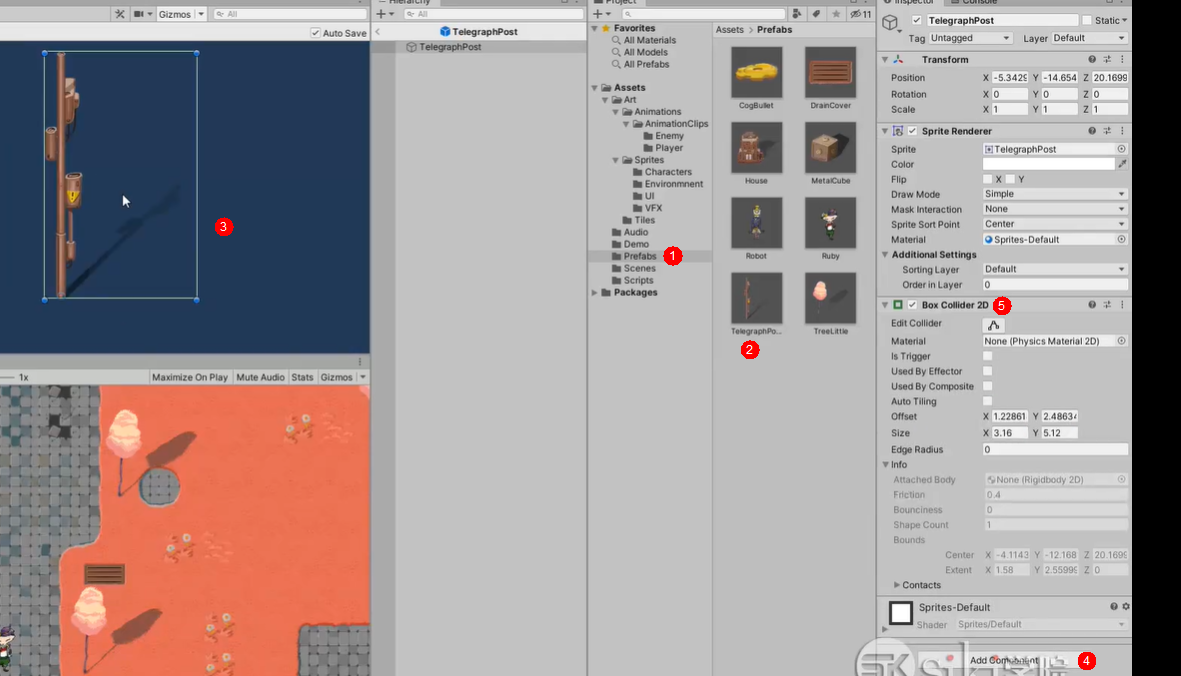This screenshot has width=1181, height=676.
Task: Select All Prefabs favorite search
Action: click(645, 64)
